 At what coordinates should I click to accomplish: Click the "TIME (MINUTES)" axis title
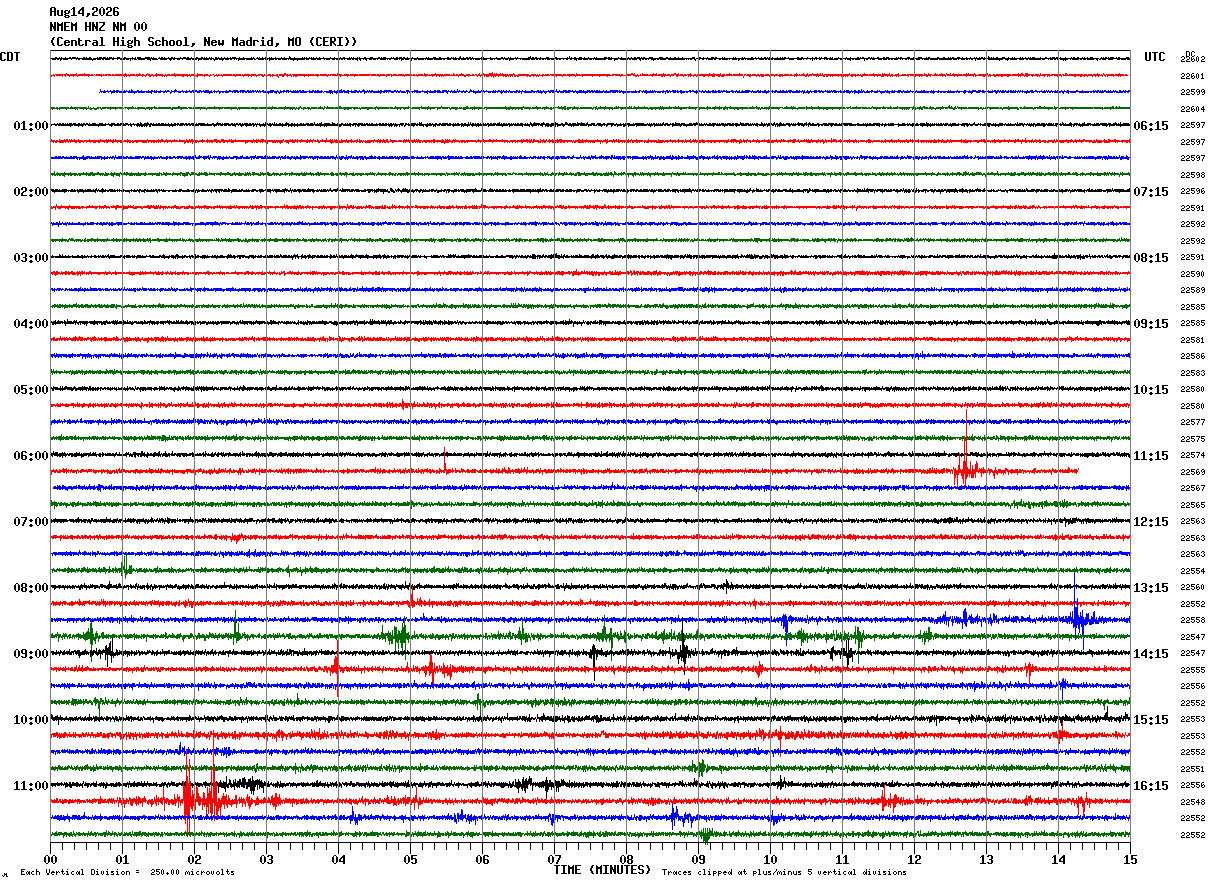tap(602, 870)
